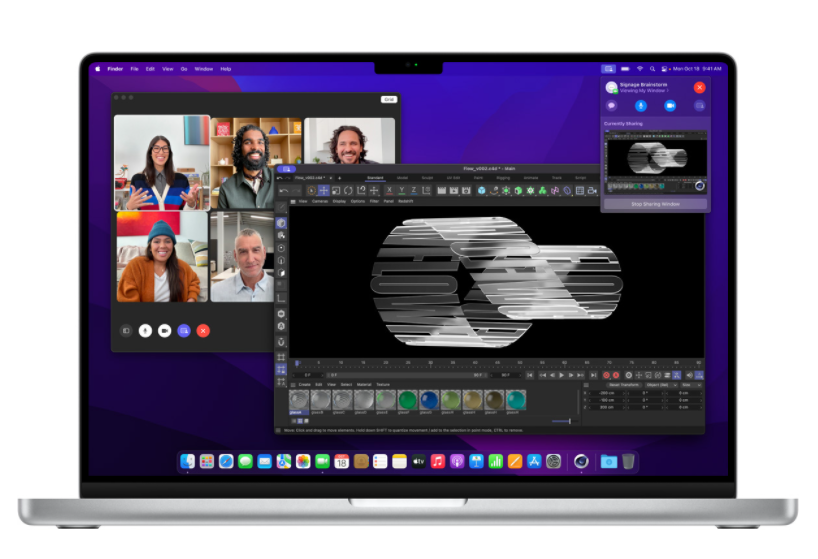The height and width of the screenshot is (559, 818).
Task: Click the spline pen tool icon
Action: (x=494, y=191)
